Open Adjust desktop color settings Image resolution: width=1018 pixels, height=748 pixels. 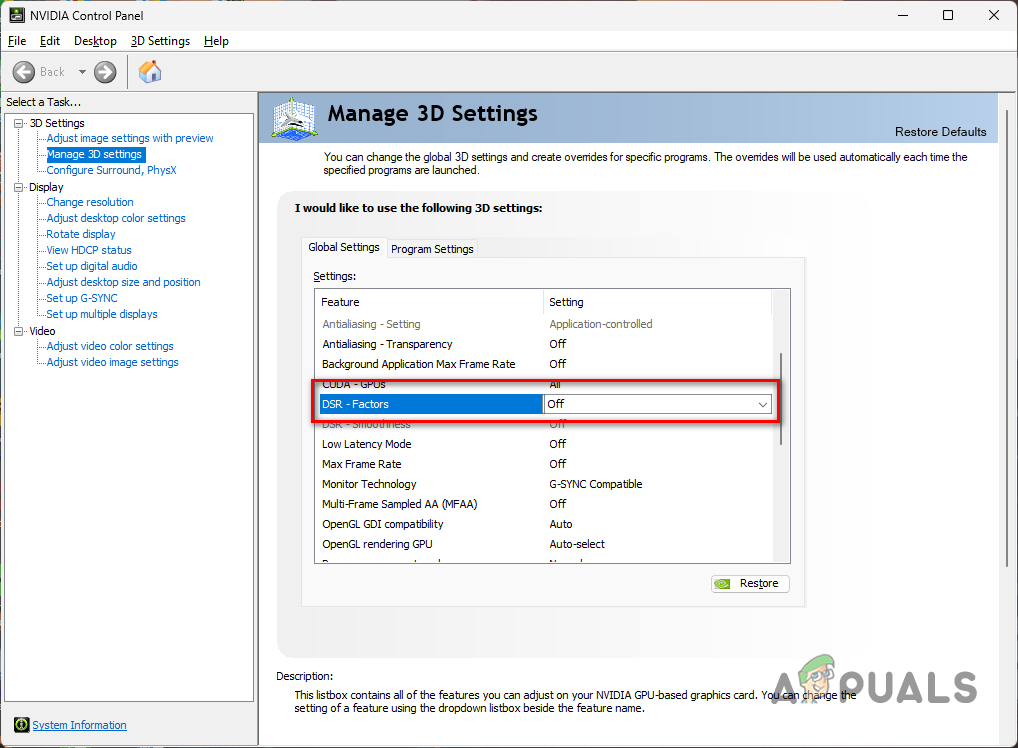(116, 218)
